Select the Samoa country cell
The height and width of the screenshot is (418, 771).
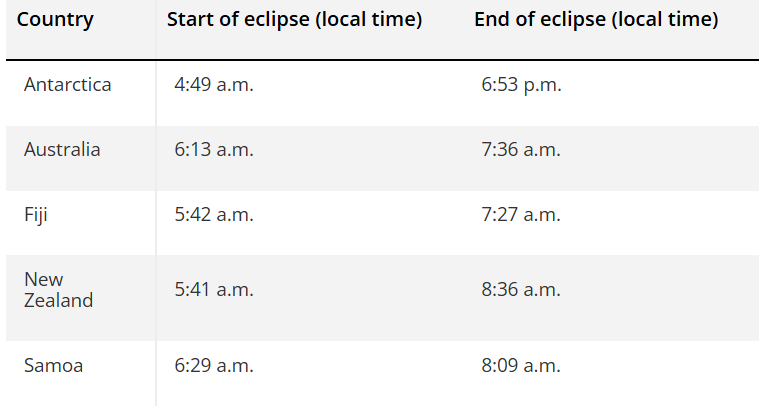(53, 366)
